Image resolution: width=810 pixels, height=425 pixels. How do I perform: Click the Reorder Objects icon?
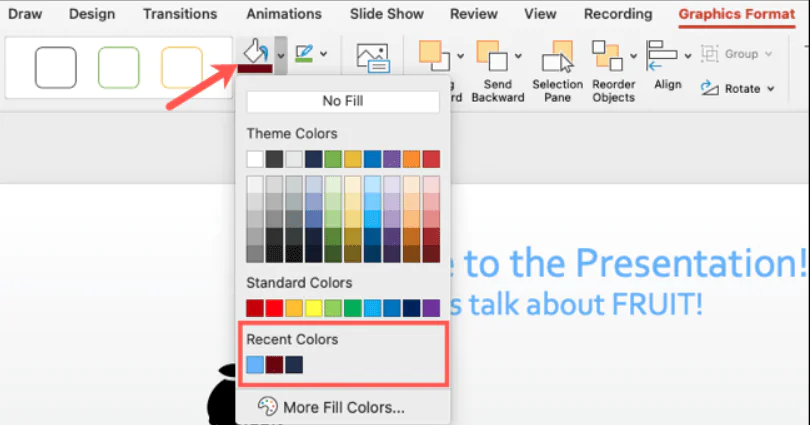pos(607,55)
